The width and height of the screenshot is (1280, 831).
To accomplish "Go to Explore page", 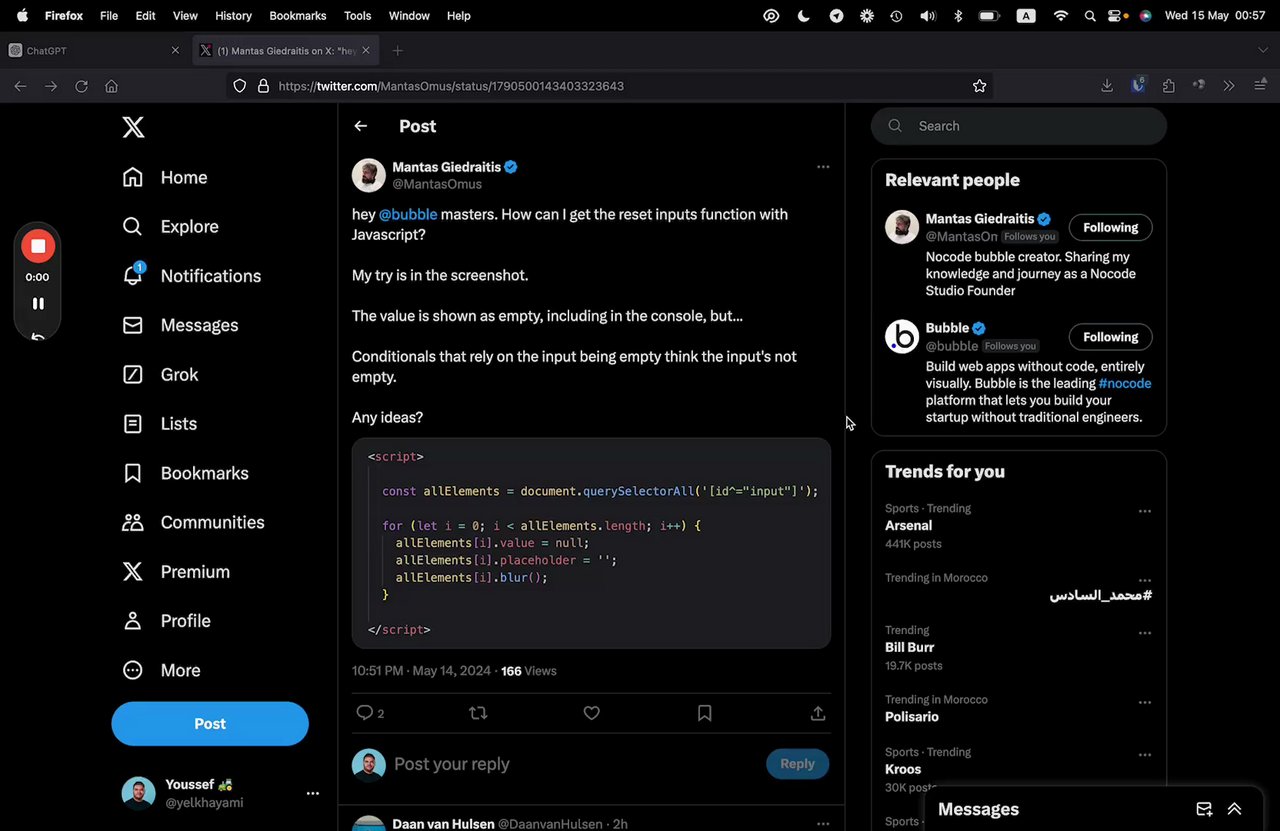I will pos(170,226).
